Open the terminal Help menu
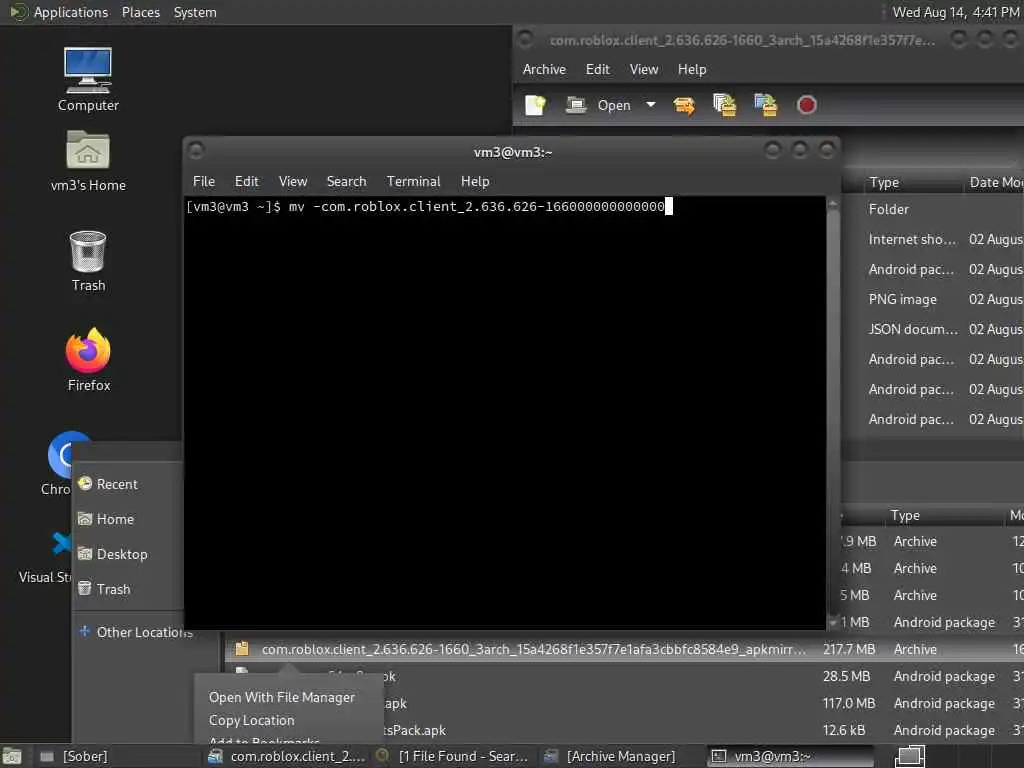1024x768 pixels. (x=475, y=181)
